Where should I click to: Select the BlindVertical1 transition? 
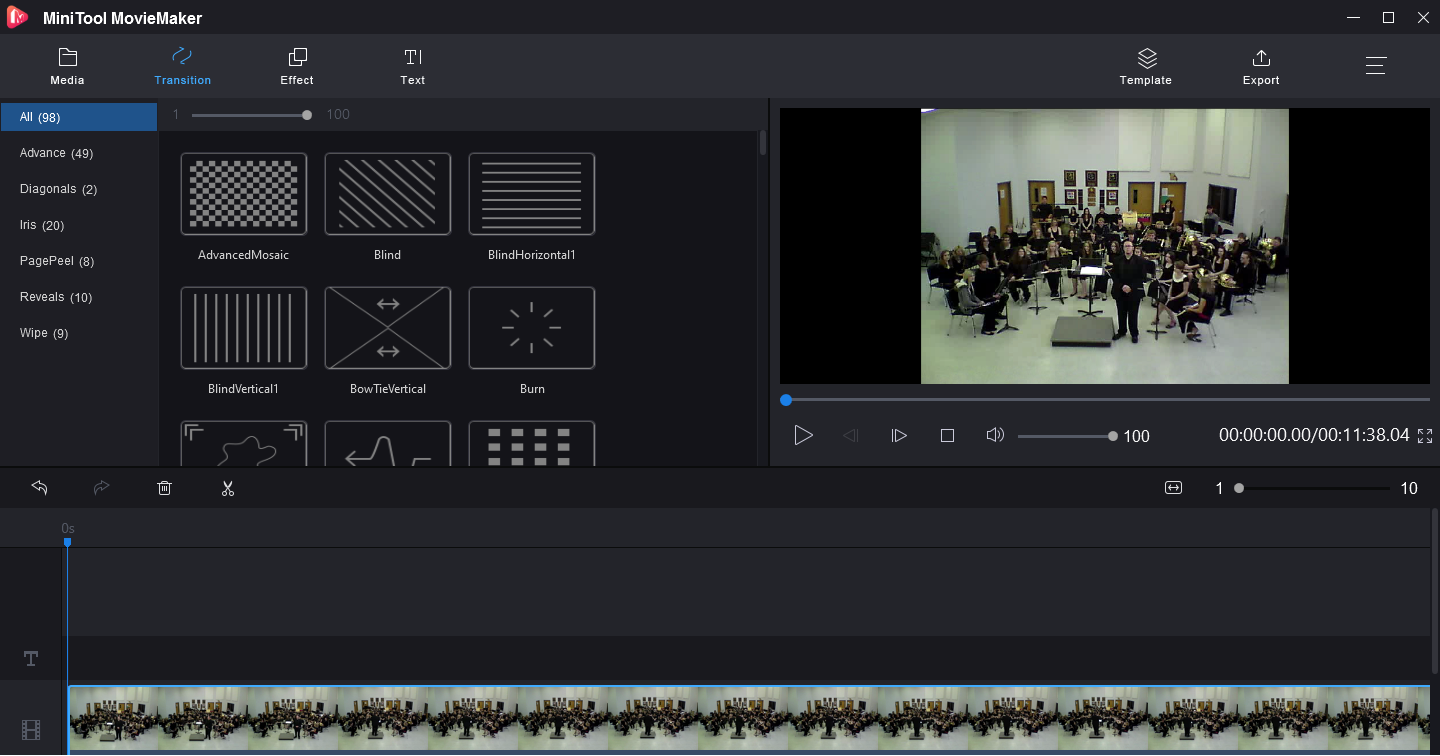244,328
